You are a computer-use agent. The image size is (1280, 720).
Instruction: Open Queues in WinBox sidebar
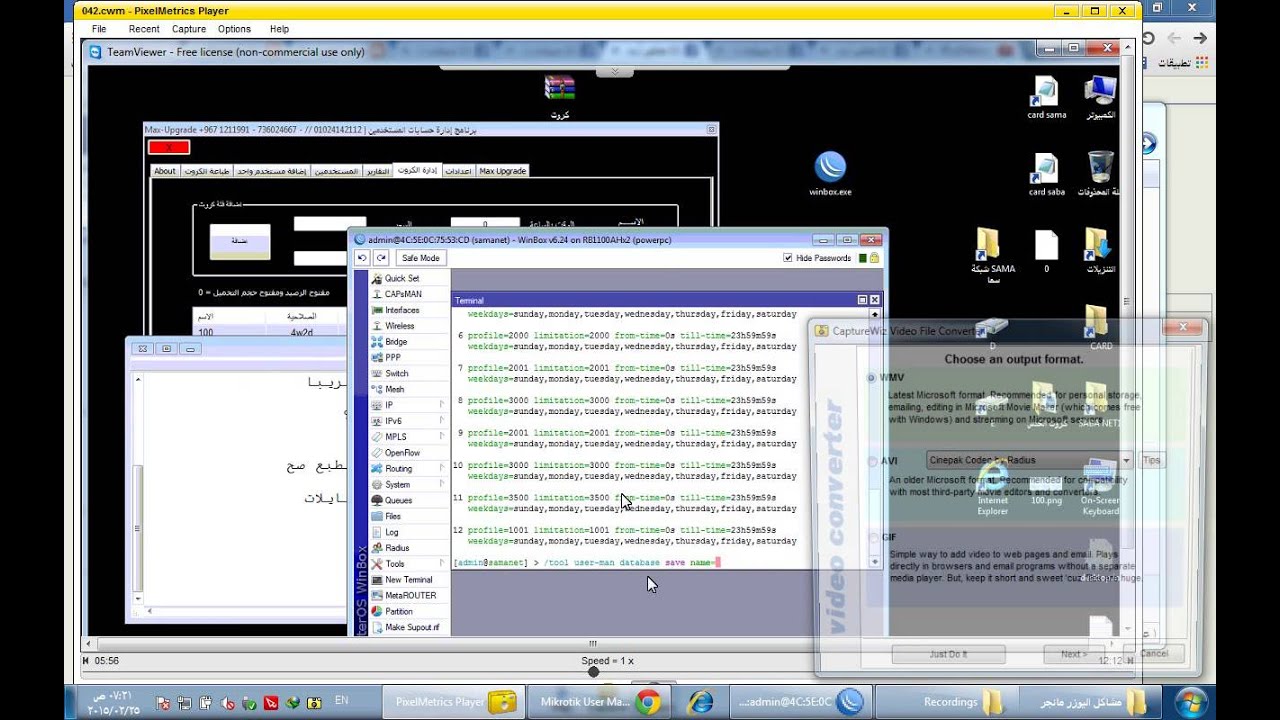pyautogui.click(x=398, y=500)
